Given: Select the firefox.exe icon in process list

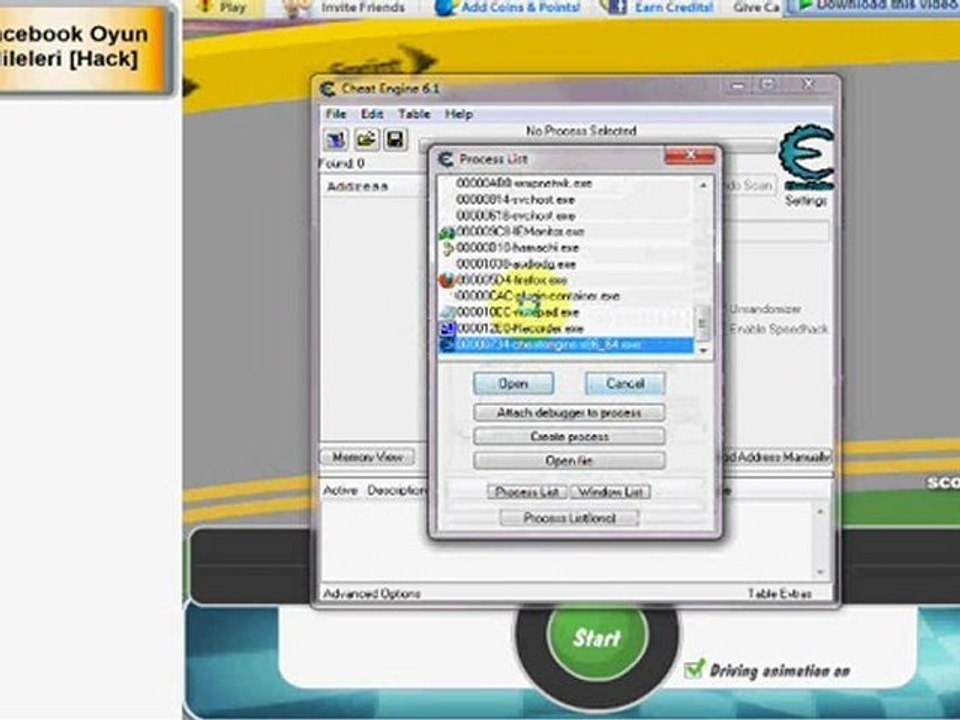Looking at the screenshot, I should pos(447,280).
